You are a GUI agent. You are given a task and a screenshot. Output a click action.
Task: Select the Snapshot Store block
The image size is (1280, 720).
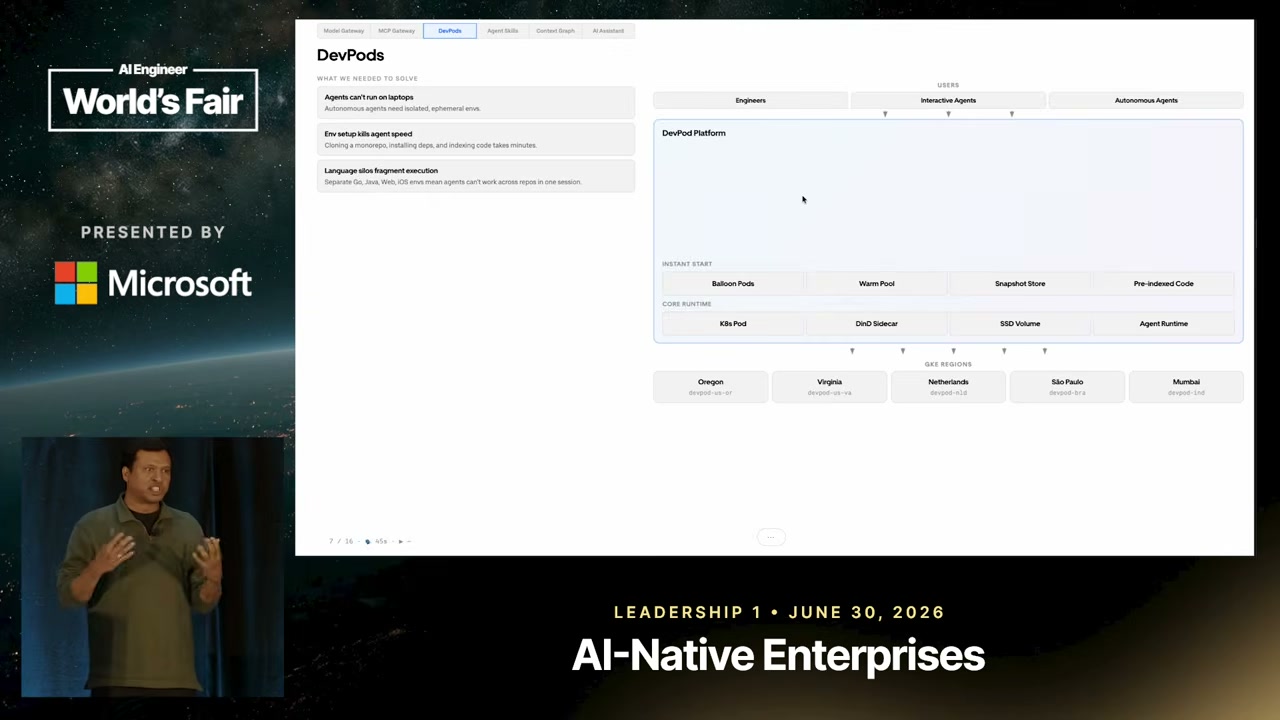coord(1020,284)
